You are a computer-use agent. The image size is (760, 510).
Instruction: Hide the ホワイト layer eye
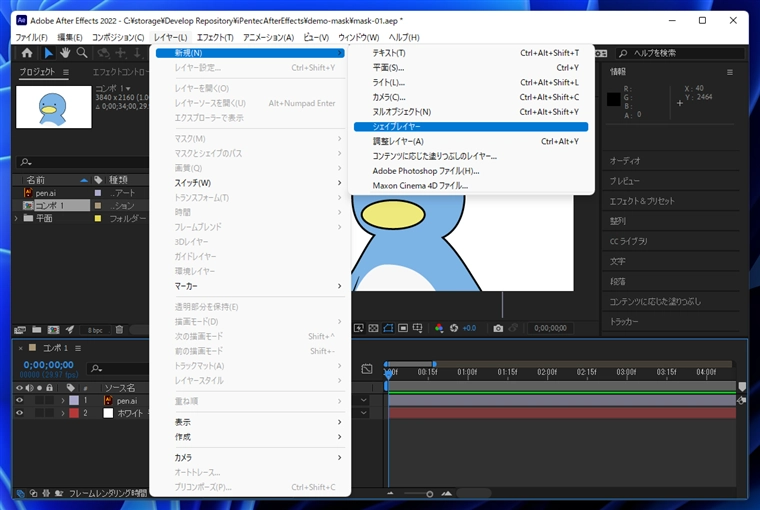point(19,413)
